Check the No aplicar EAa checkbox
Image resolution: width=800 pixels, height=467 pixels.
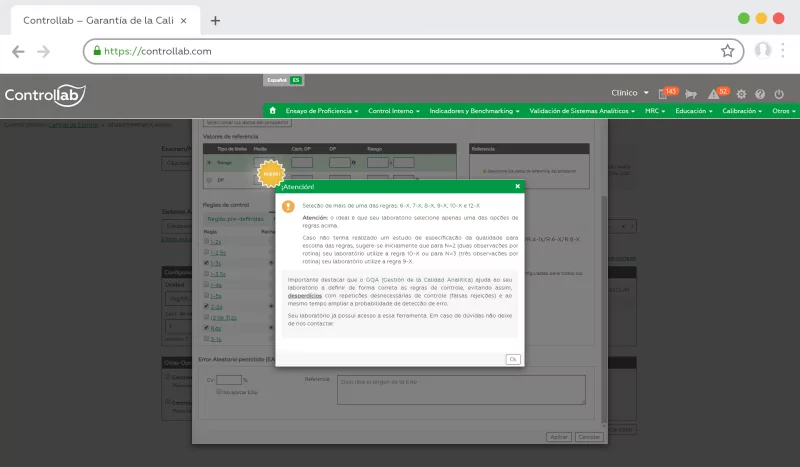coord(220,391)
